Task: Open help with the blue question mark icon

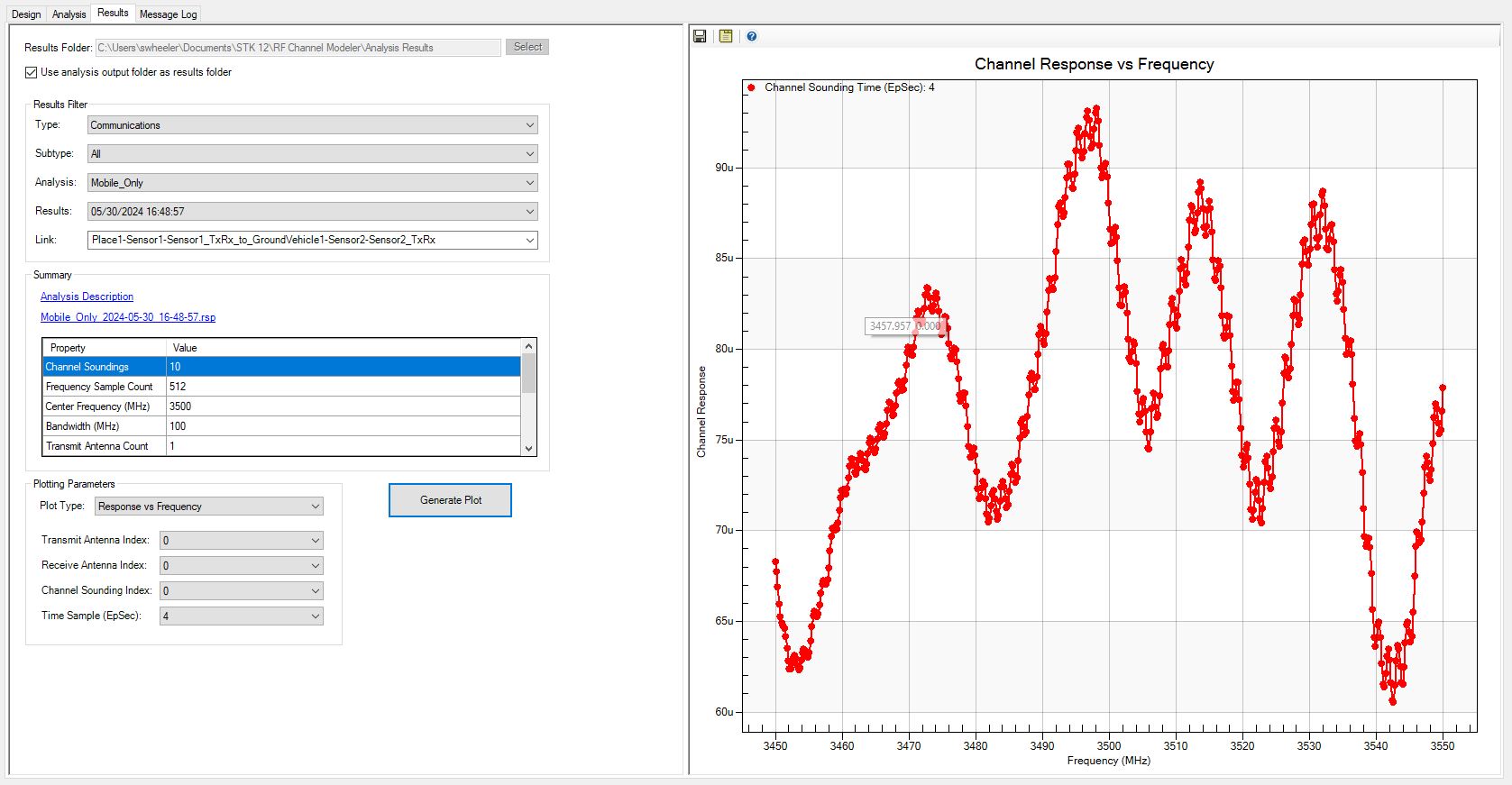Action: tap(751, 36)
